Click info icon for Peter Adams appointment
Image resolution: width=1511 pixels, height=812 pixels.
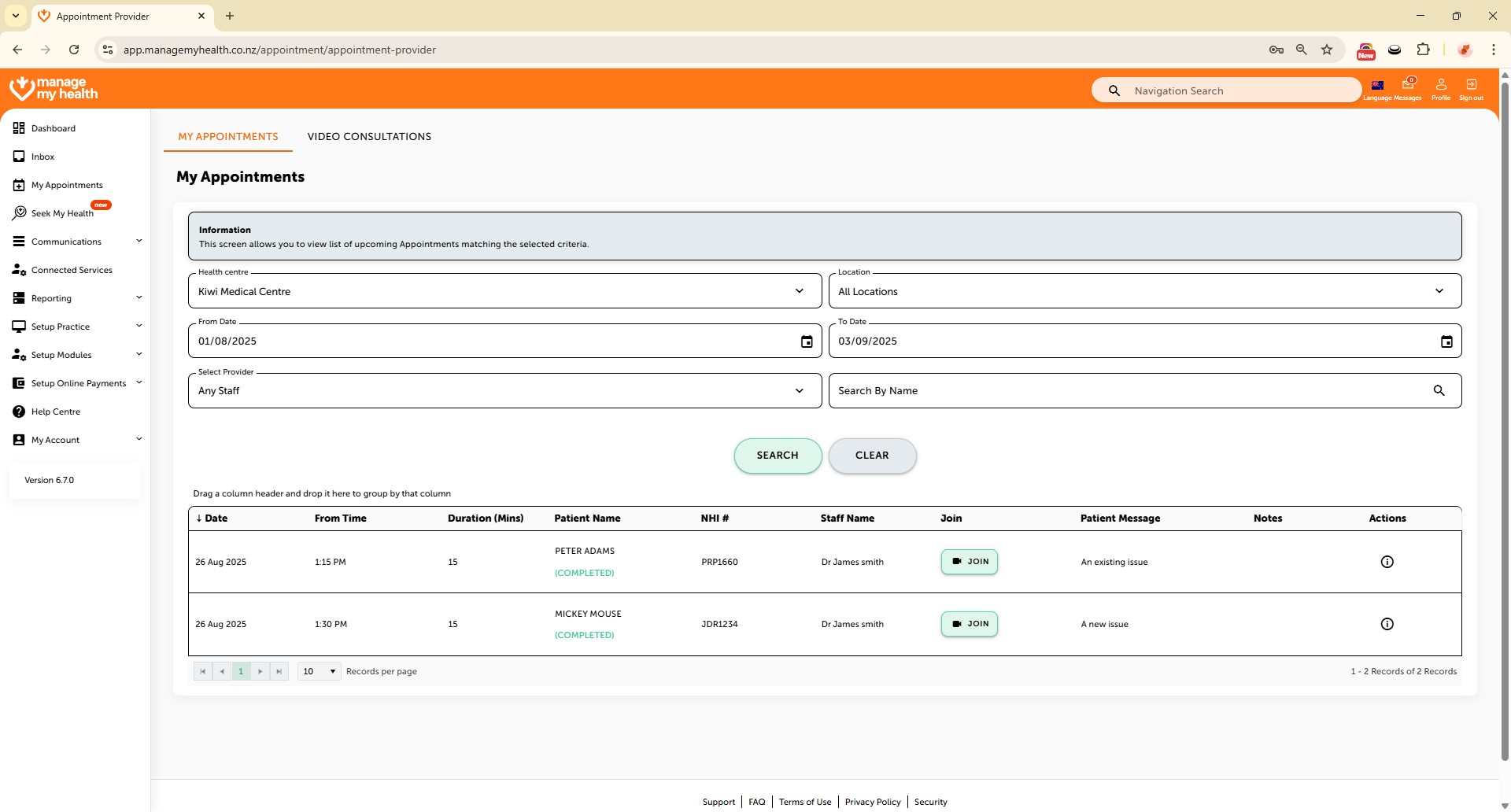(x=1387, y=562)
